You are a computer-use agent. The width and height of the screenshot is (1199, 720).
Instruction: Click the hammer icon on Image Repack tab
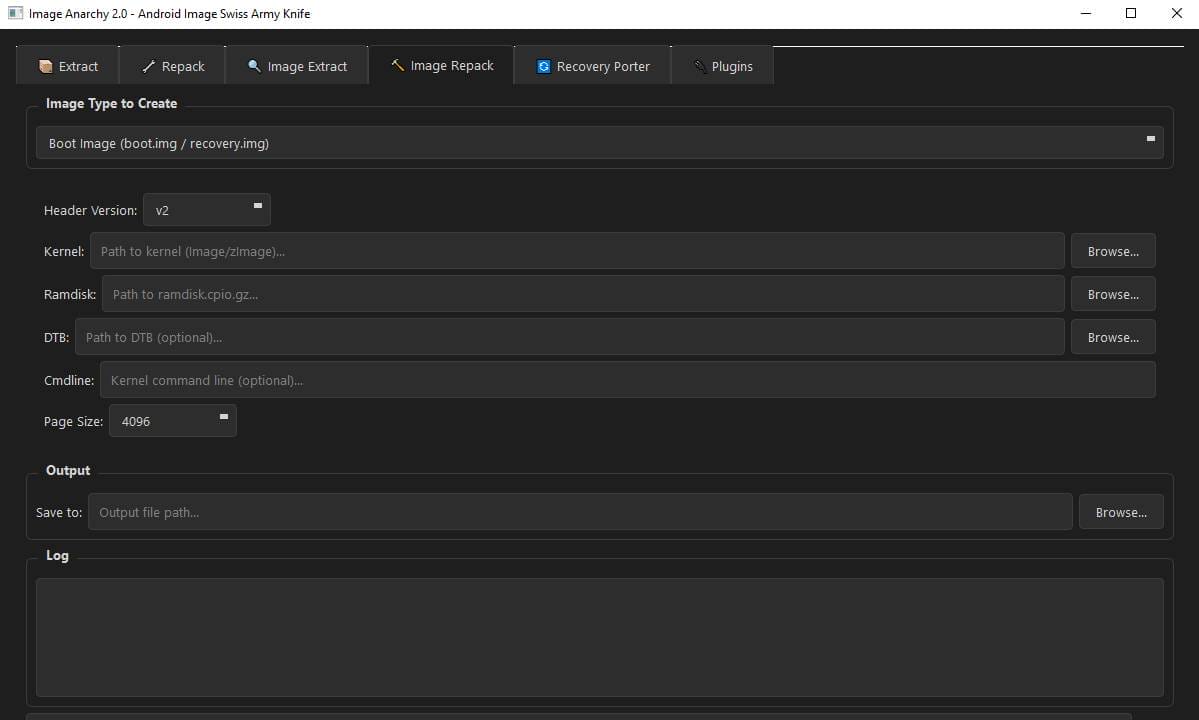(399, 65)
